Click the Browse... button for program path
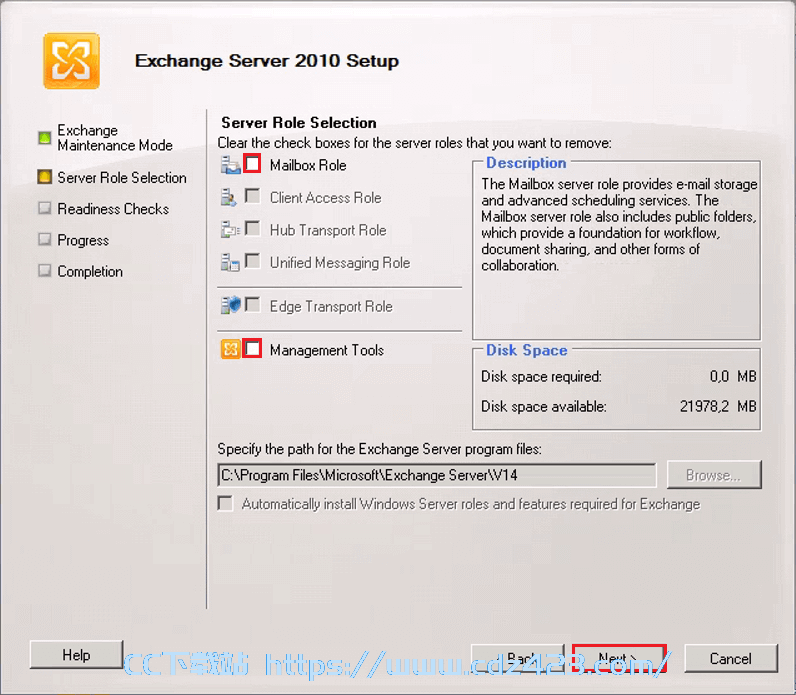This screenshot has width=796, height=695. 714,475
